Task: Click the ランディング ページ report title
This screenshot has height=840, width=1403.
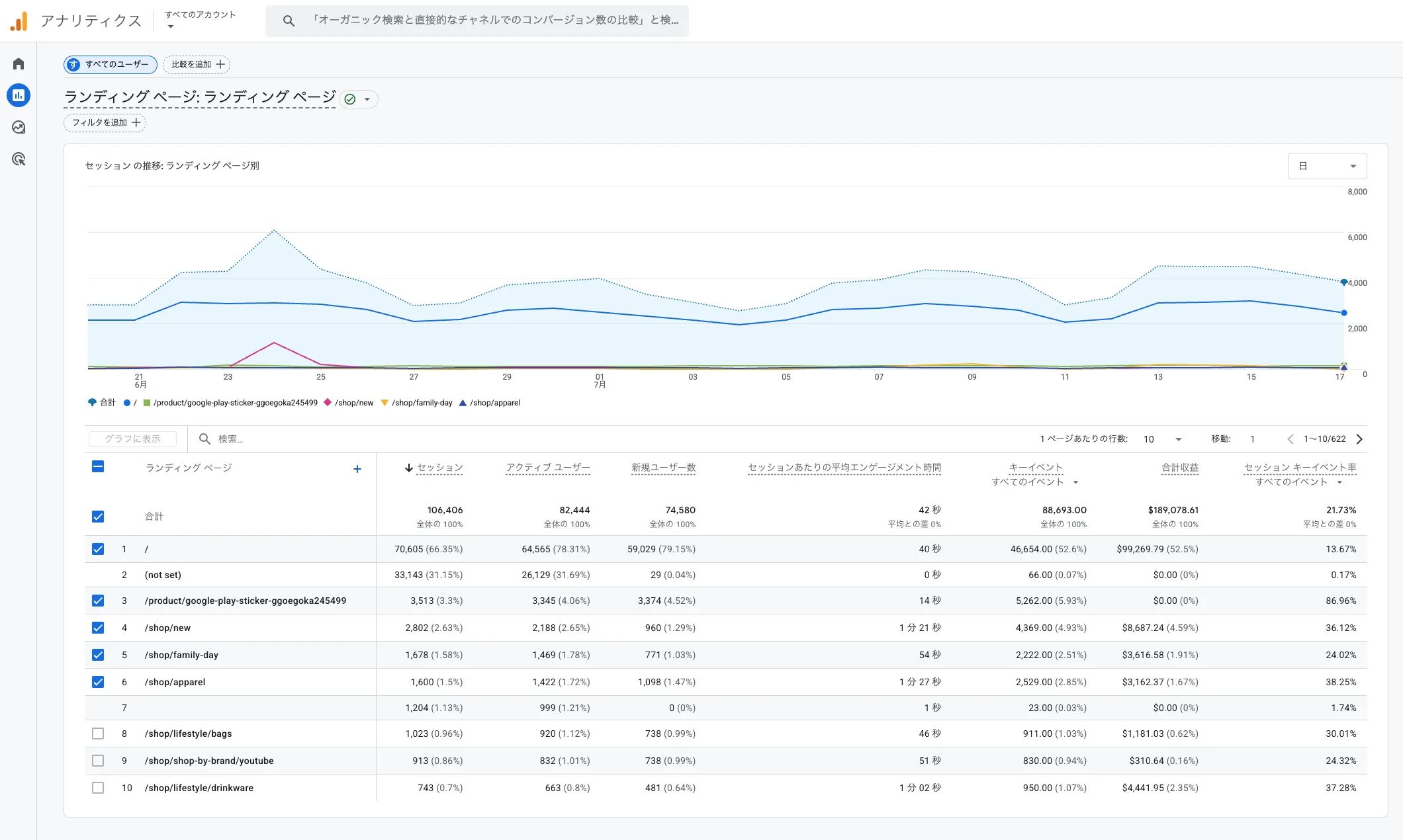Action: 200,97
